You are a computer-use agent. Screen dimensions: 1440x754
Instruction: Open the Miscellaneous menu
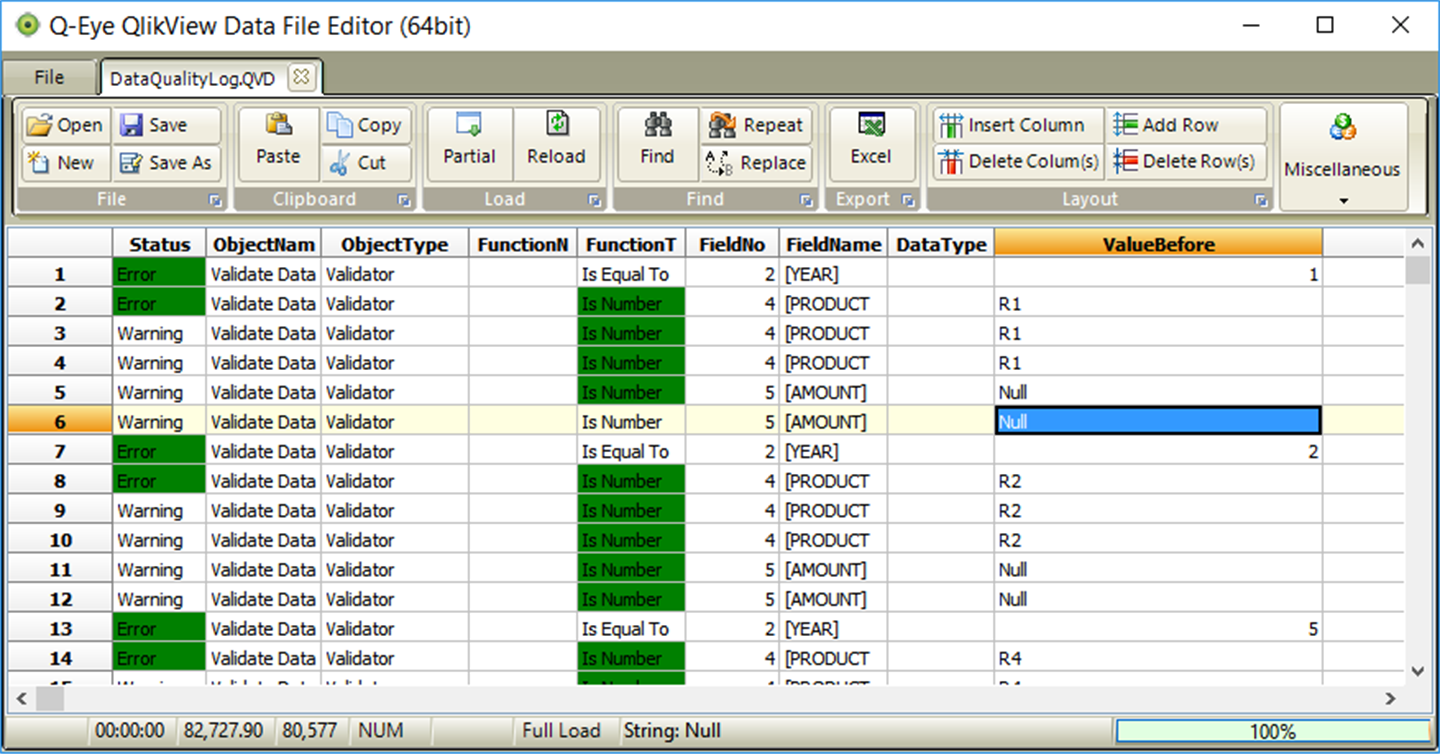[1343, 156]
